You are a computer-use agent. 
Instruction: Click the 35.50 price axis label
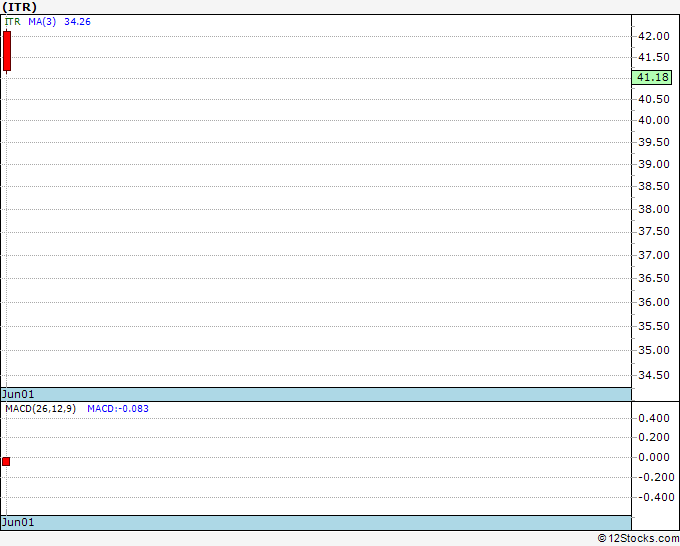coord(654,326)
